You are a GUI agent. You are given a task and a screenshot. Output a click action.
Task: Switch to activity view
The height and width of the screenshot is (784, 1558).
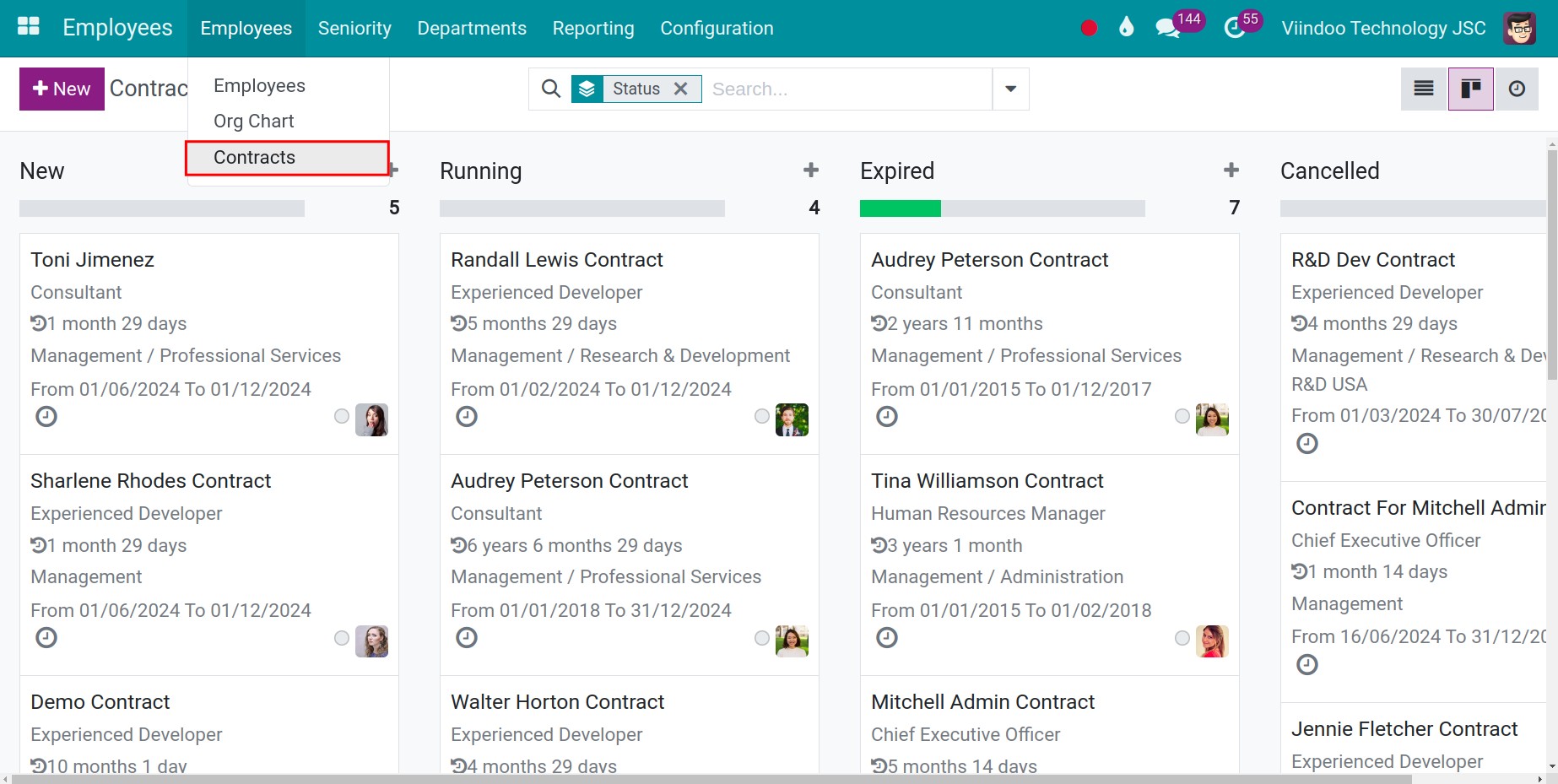pos(1517,89)
